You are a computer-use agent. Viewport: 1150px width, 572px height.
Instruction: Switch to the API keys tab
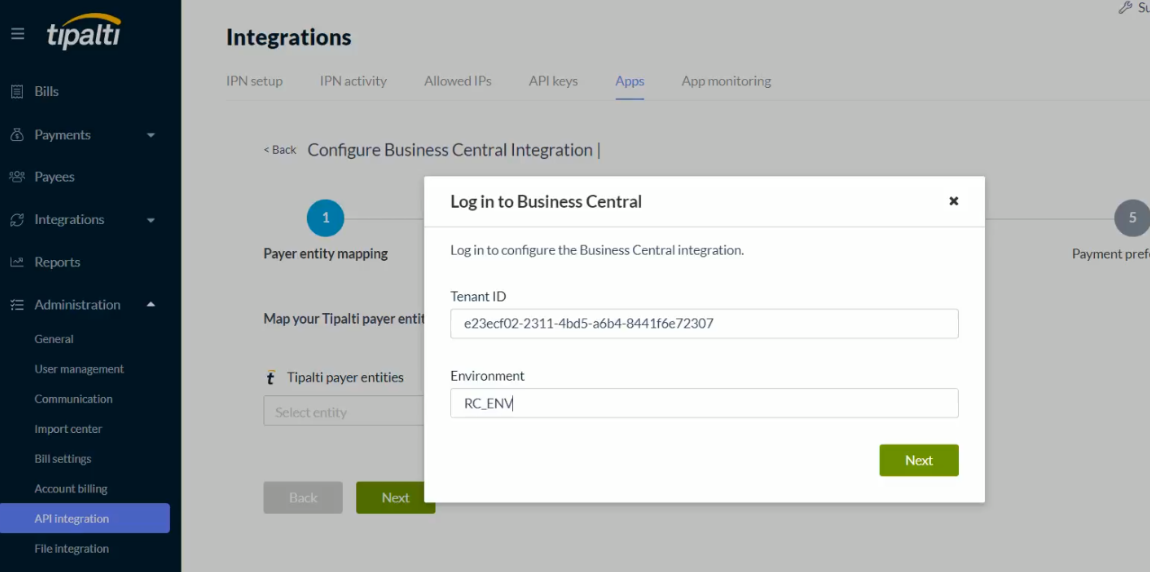[x=553, y=81]
